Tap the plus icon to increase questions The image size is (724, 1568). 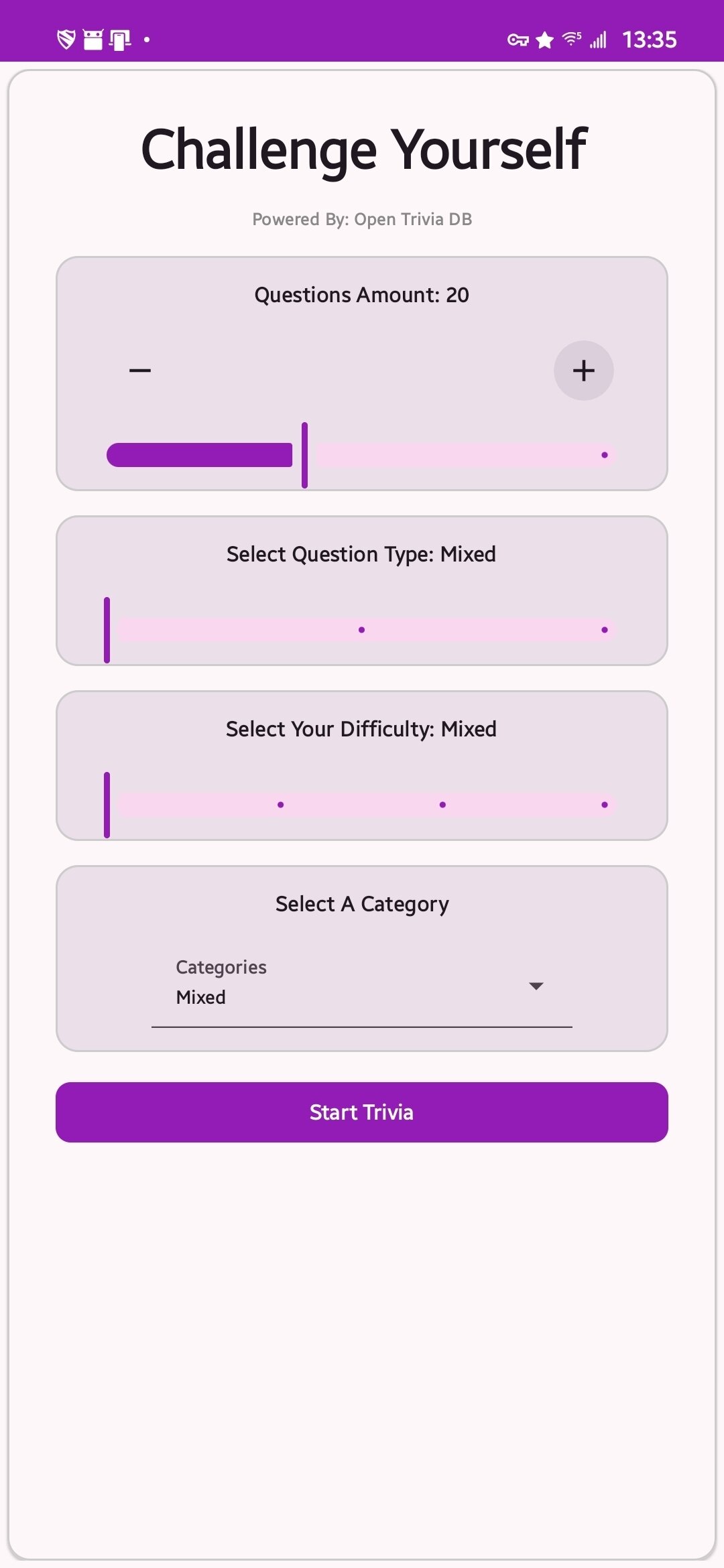(x=583, y=371)
